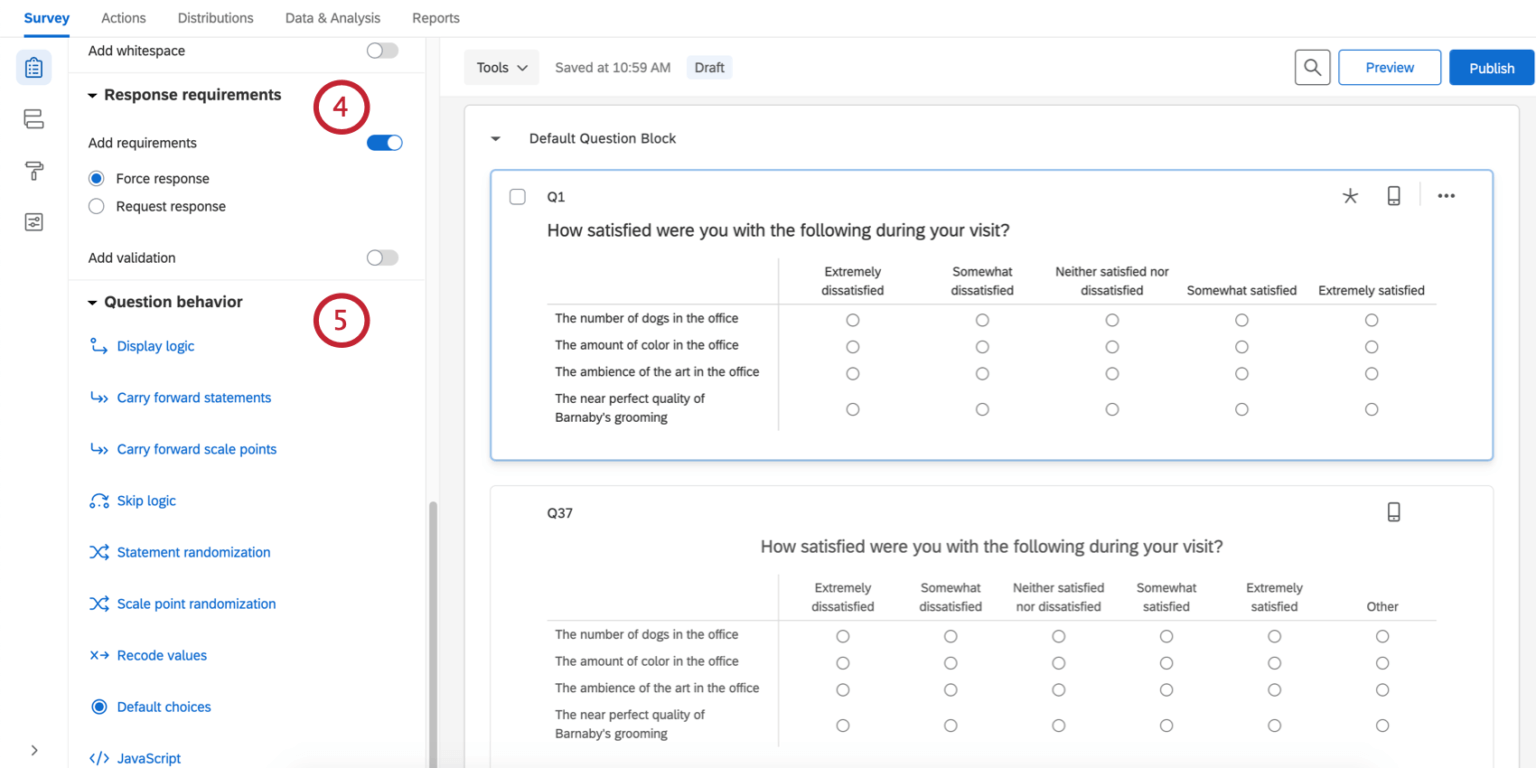Viewport: 1536px width, 768px height.
Task: Open mobile preview for question Q1
Action: 1394,196
